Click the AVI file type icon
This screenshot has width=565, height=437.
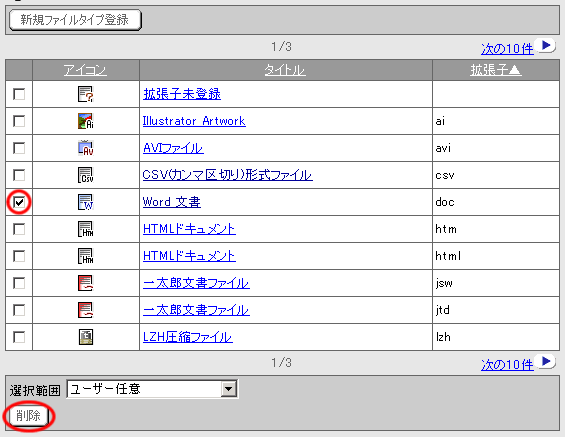86,148
